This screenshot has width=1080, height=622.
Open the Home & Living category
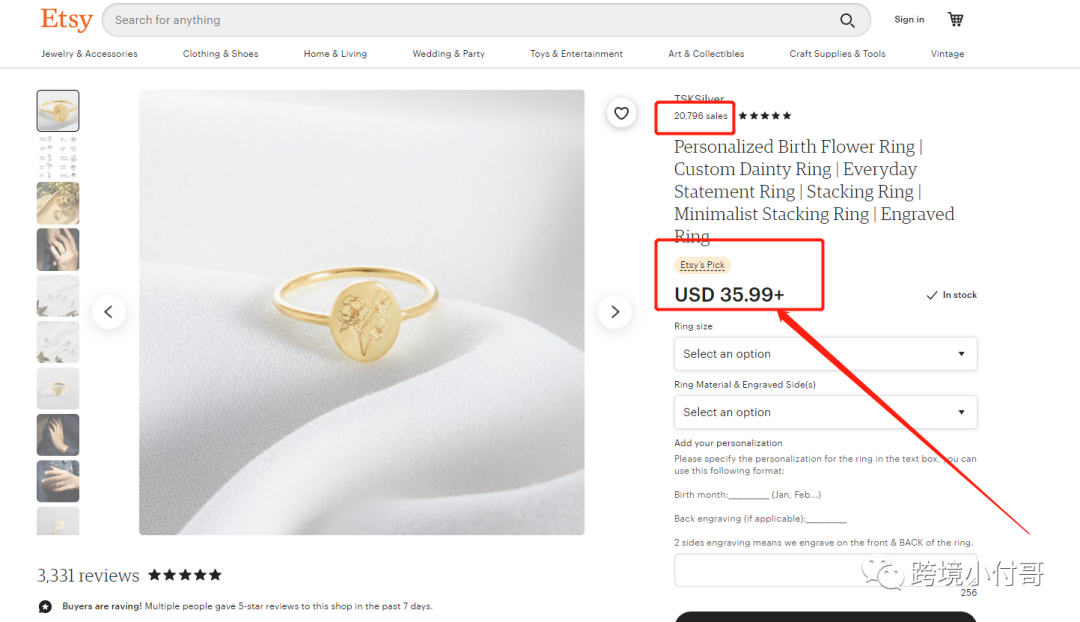click(x=334, y=54)
